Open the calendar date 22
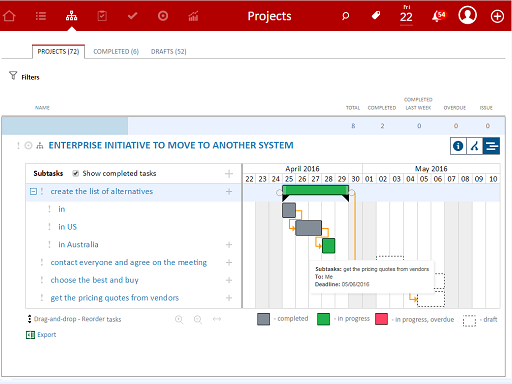512x384 pixels. 406,15
